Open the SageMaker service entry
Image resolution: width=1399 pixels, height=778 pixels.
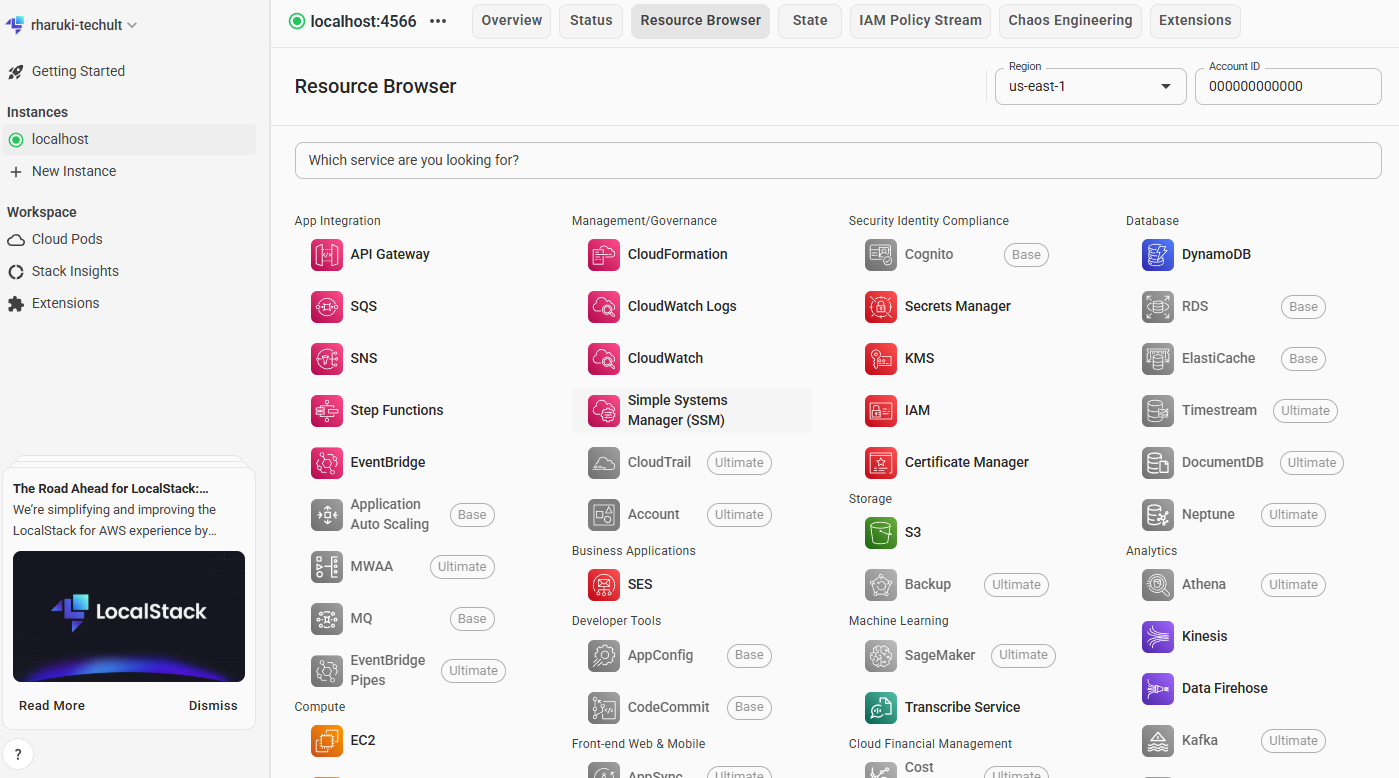coord(940,655)
